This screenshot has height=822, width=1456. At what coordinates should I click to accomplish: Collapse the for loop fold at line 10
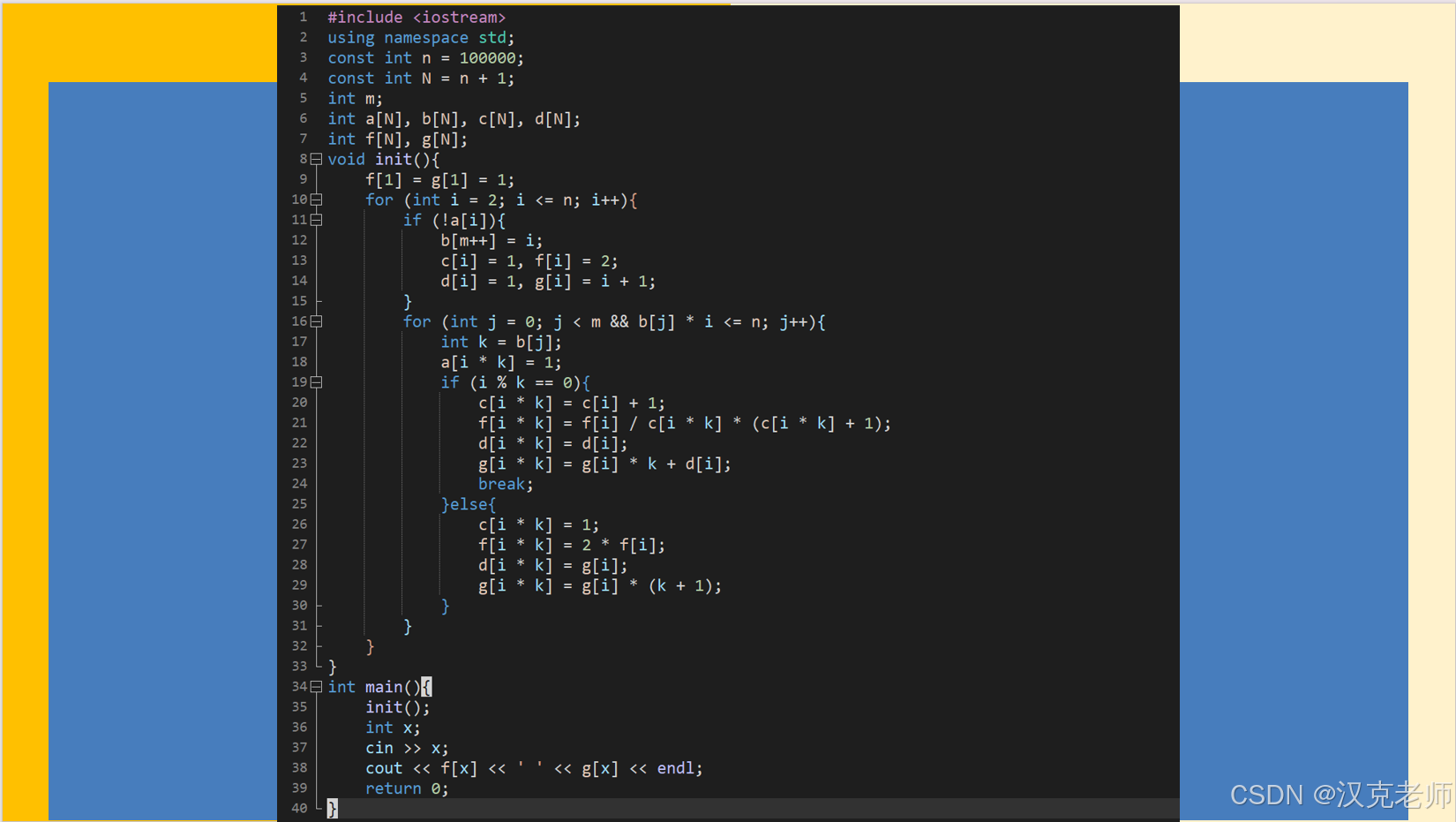point(316,200)
